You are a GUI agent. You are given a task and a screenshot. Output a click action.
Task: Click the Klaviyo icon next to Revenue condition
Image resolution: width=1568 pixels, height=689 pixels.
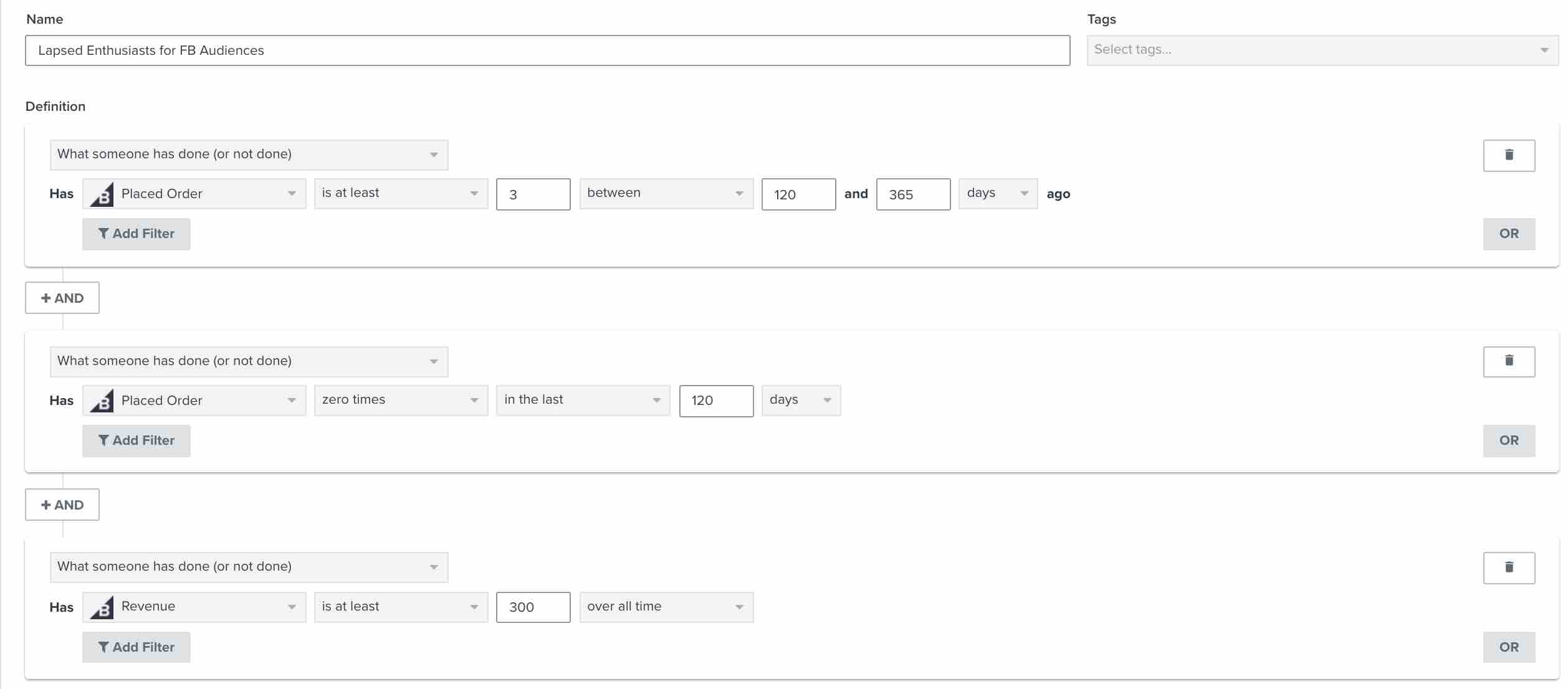pyautogui.click(x=101, y=605)
